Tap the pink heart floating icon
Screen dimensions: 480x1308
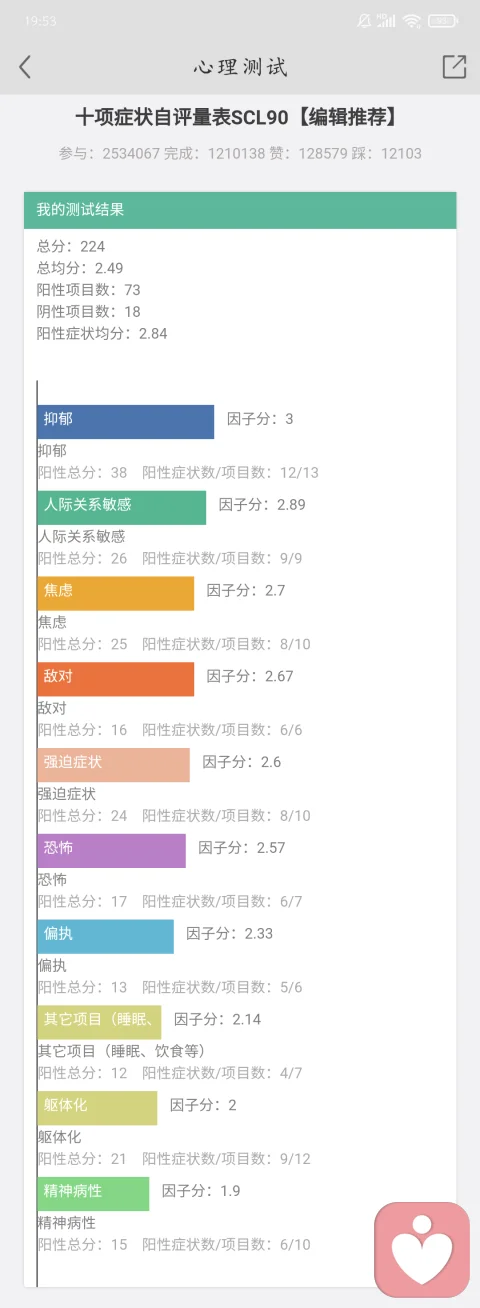[422, 1250]
